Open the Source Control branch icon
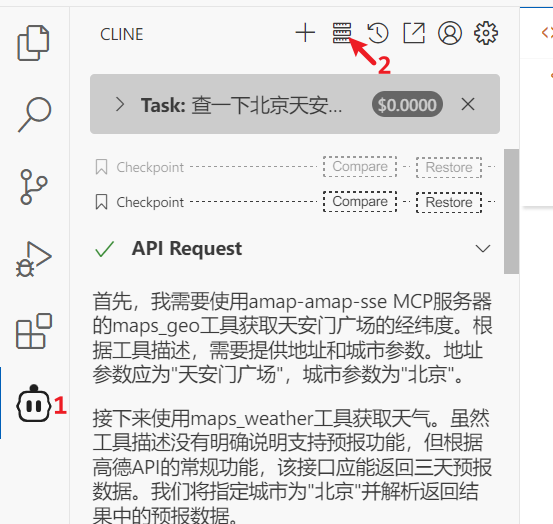 tap(34, 187)
